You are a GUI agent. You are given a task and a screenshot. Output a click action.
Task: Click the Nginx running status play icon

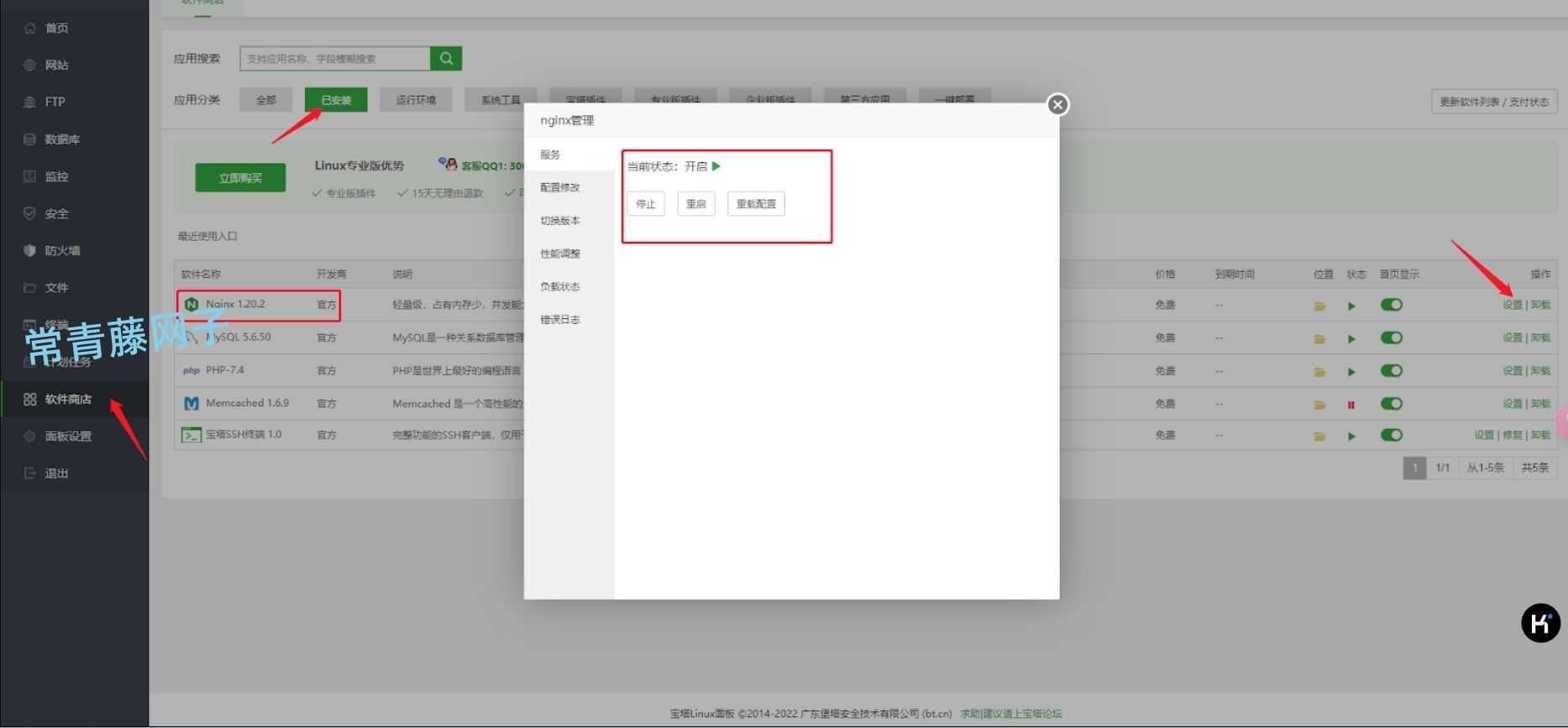pyautogui.click(x=1351, y=306)
